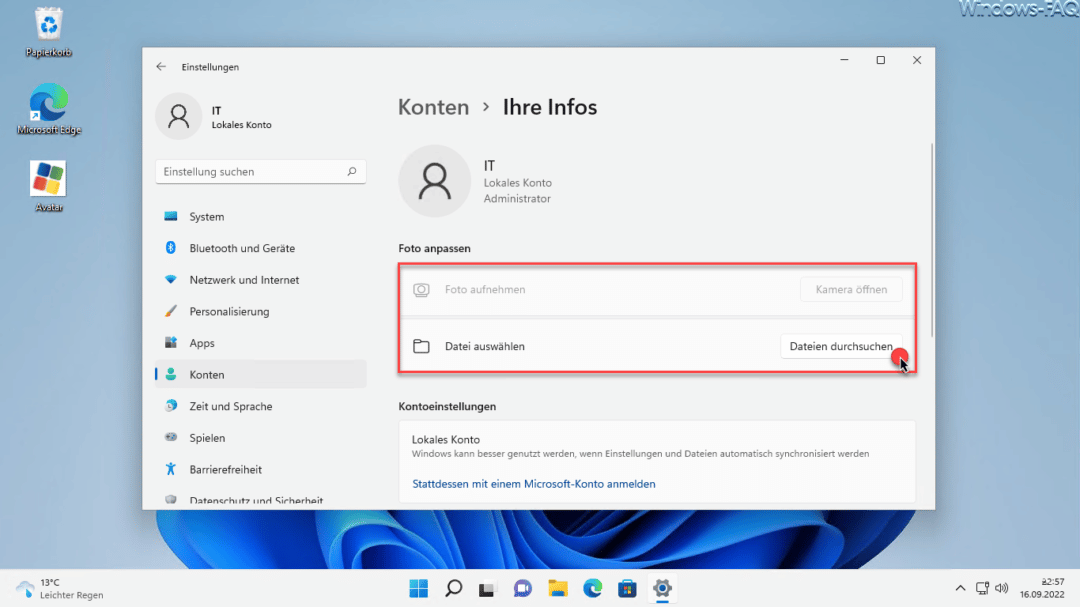Open the Windows Start menu
Viewport: 1080px width, 607px height.
pyautogui.click(x=419, y=588)
